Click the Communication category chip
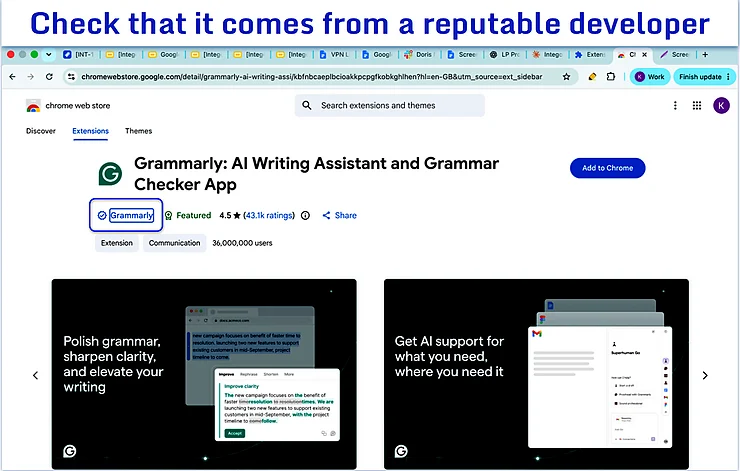The image size is (740, 471). coord(175,243)
